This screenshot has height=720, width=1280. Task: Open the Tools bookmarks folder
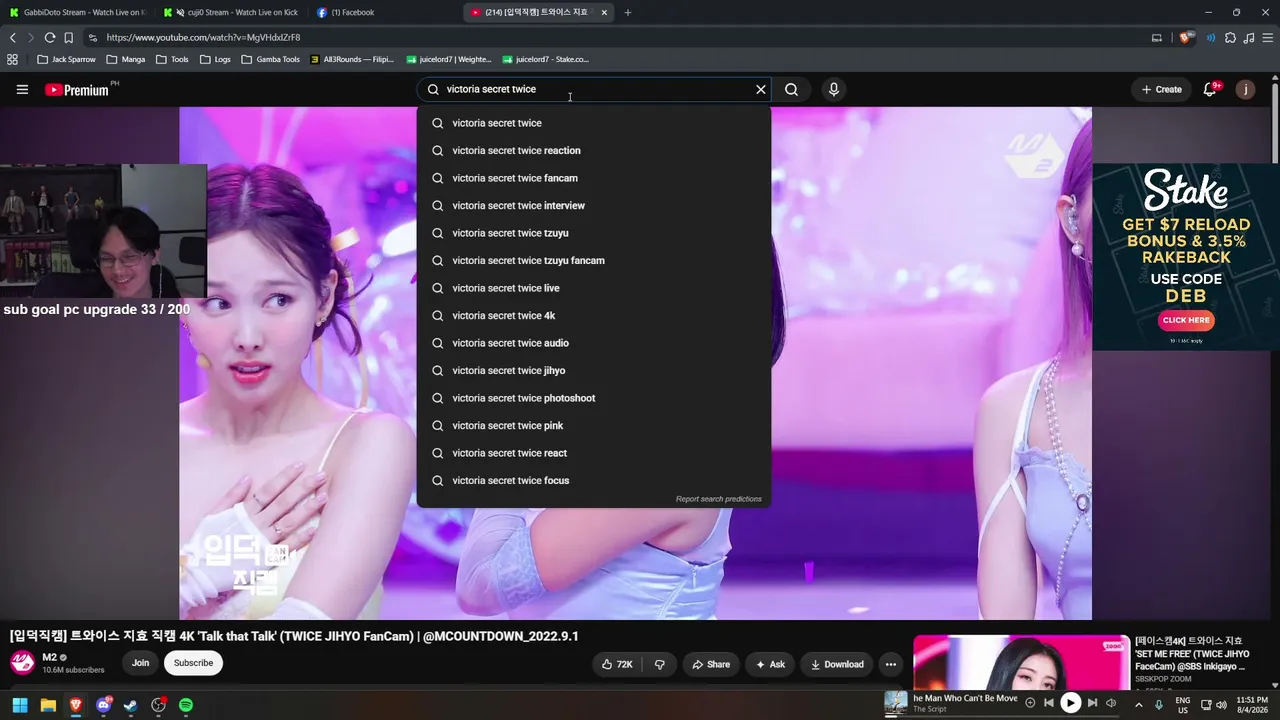pyautogui.click(x=172, y=59)
